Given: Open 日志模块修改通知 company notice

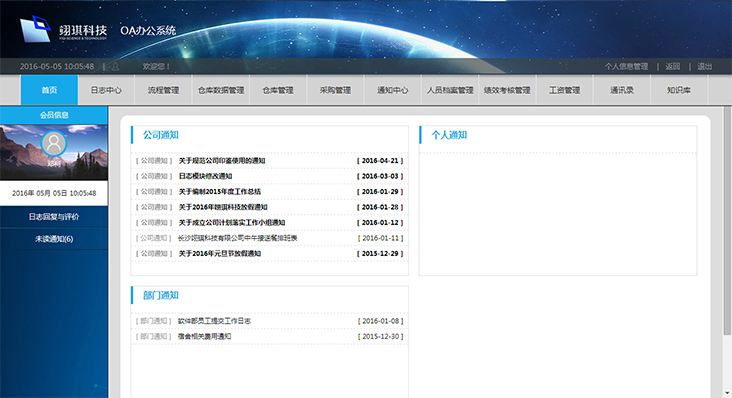Looking at the screenshot, I should pos(205,176).
